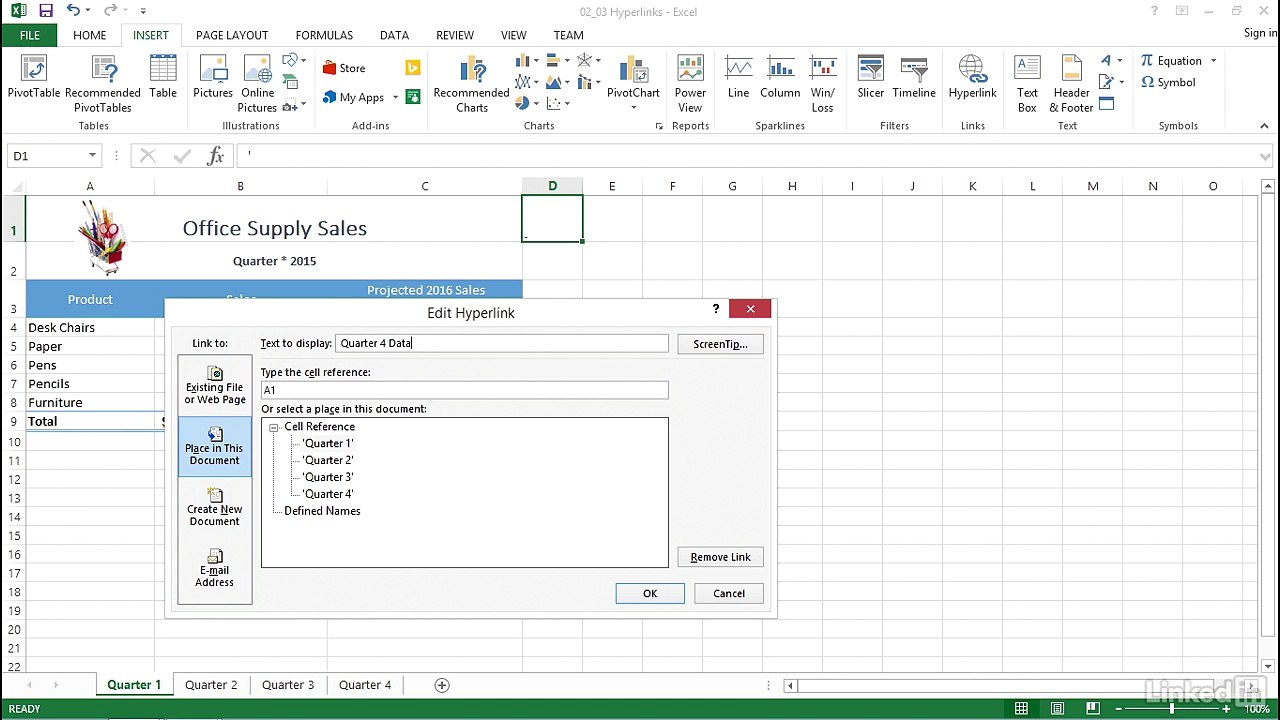The width and height of the screenshot is (1280, 720).
Task: Insert an Object from Text group
Action: click(x=1107, y=103)
